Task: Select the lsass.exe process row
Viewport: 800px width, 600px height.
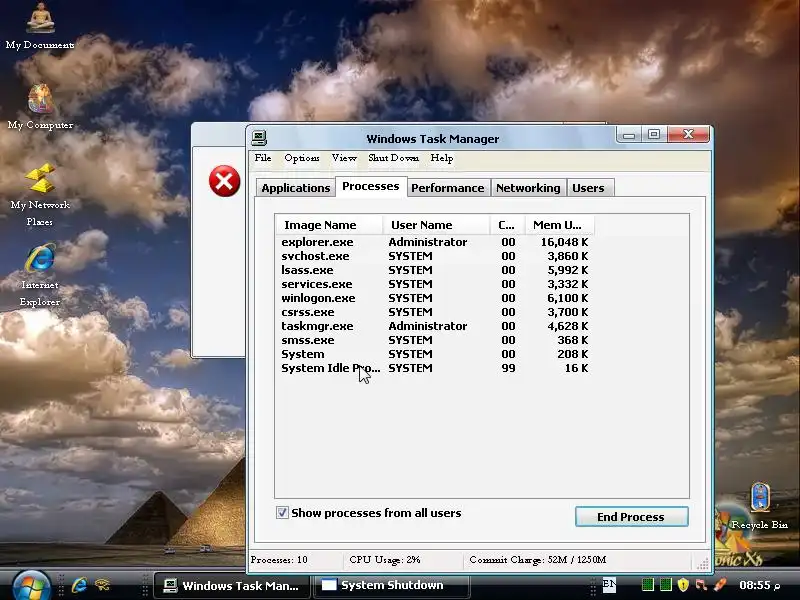Action: [435, 270]
